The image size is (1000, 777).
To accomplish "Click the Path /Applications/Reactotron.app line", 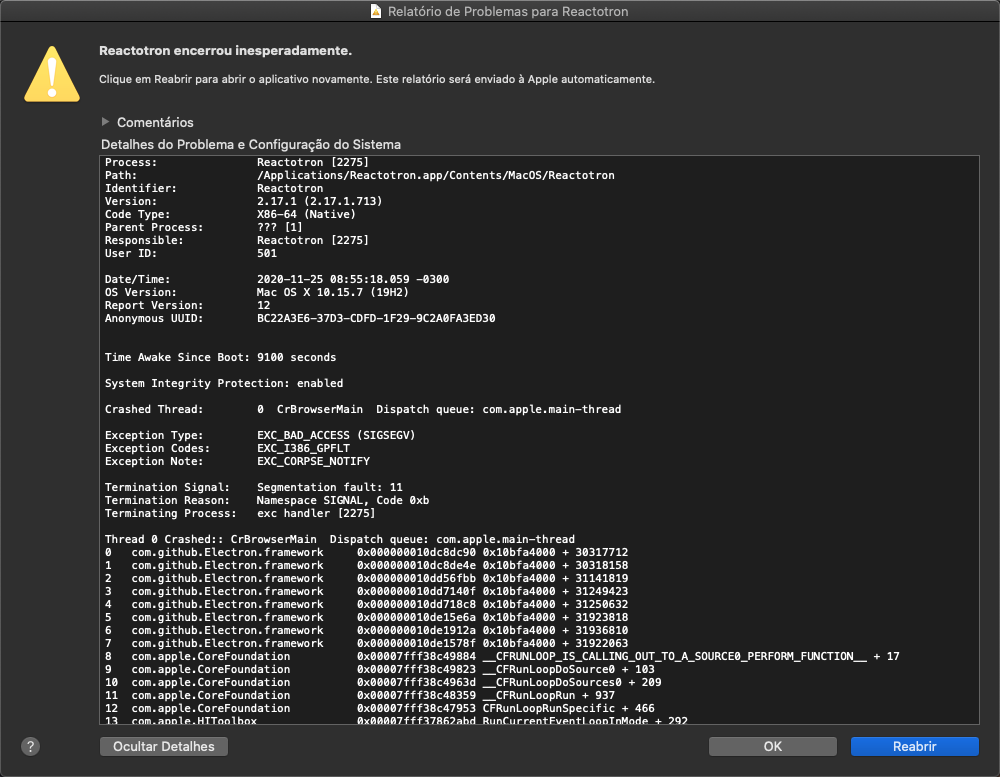I will [x=360, y=175].
